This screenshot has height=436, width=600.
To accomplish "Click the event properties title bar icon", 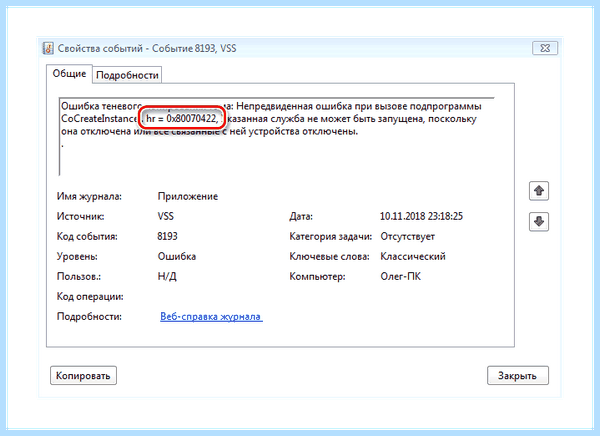I will [x=48, y=48].
